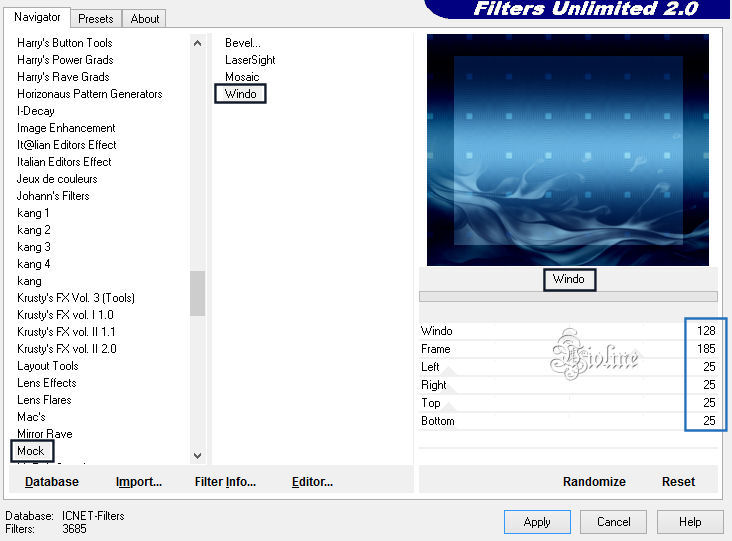Cancel the Filters Unlimited dialog
This screenshot has height=541, width=732.
tap(613, 522)
